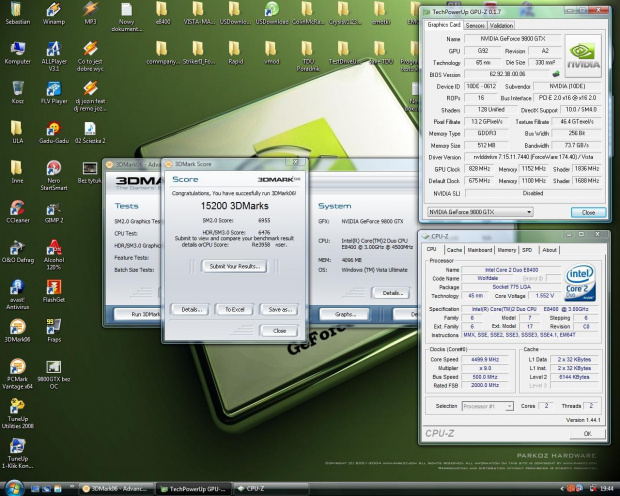Open the About tab in CPU-Z

click(549, 250)
